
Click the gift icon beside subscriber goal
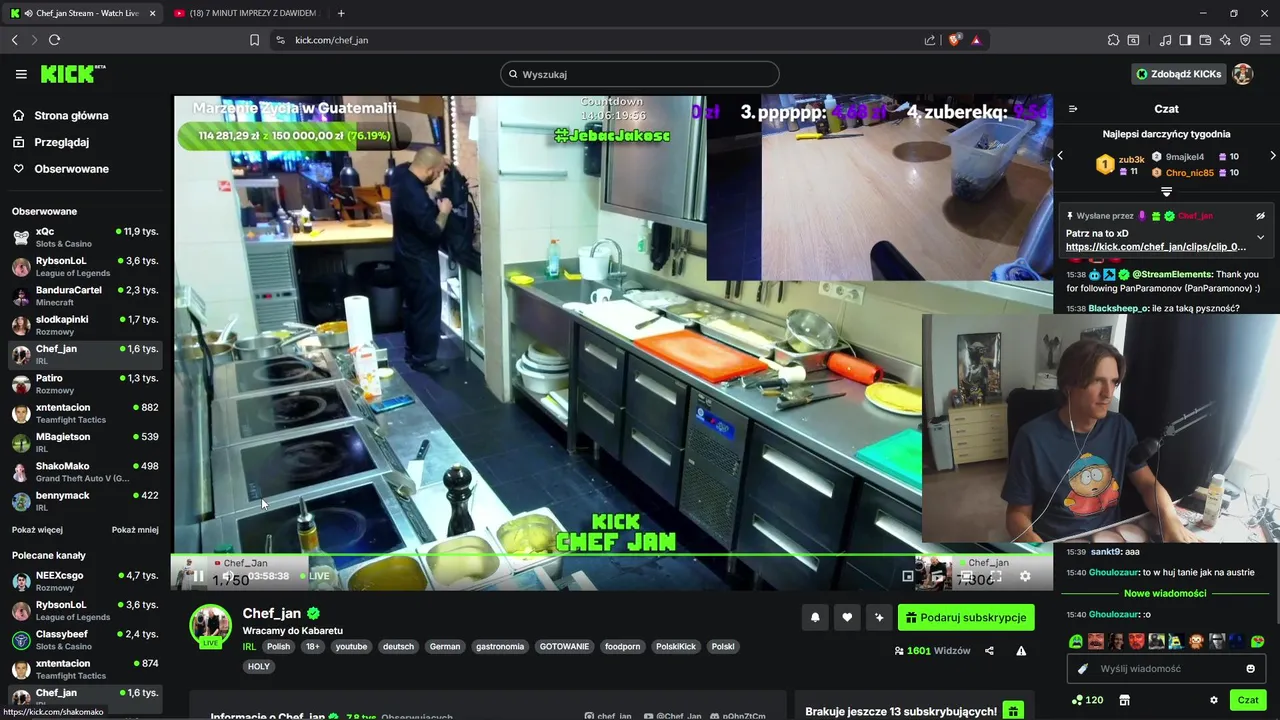(x=1013, y=711)
